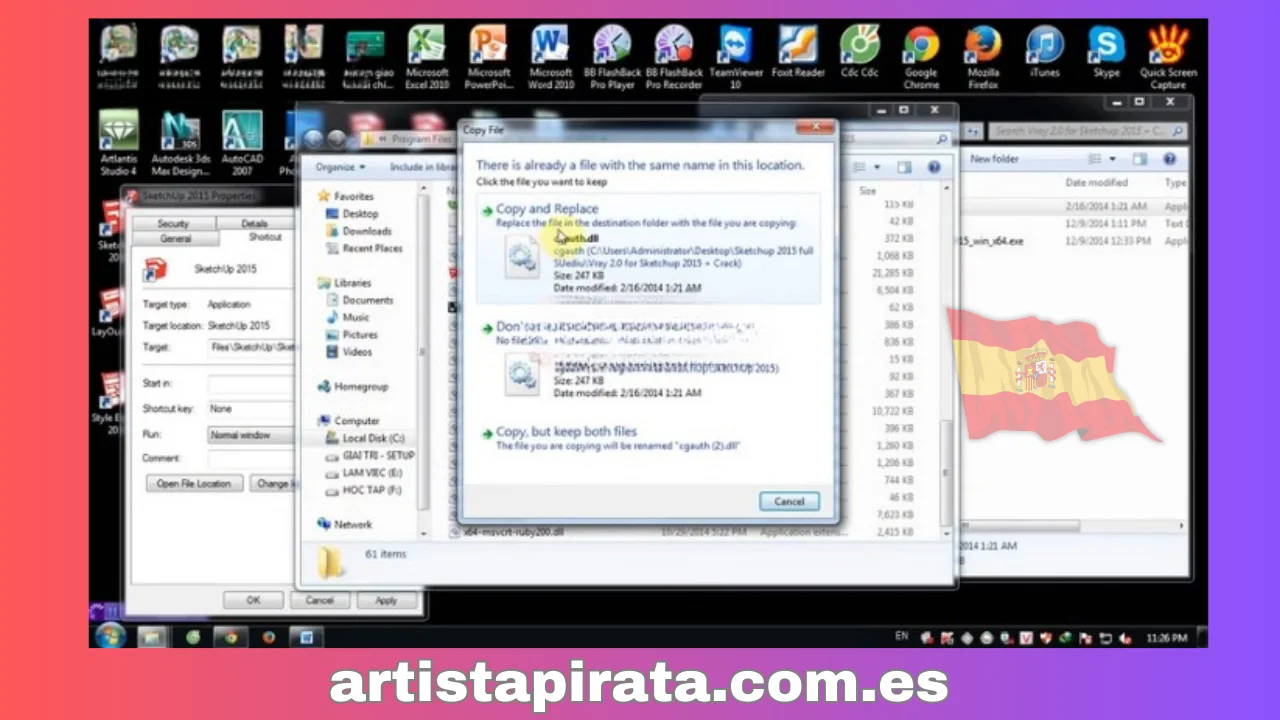Viewport: 1280px width, 720px height.
Task: Open Foxit Reader desktop icon
Action: [798, 52]
